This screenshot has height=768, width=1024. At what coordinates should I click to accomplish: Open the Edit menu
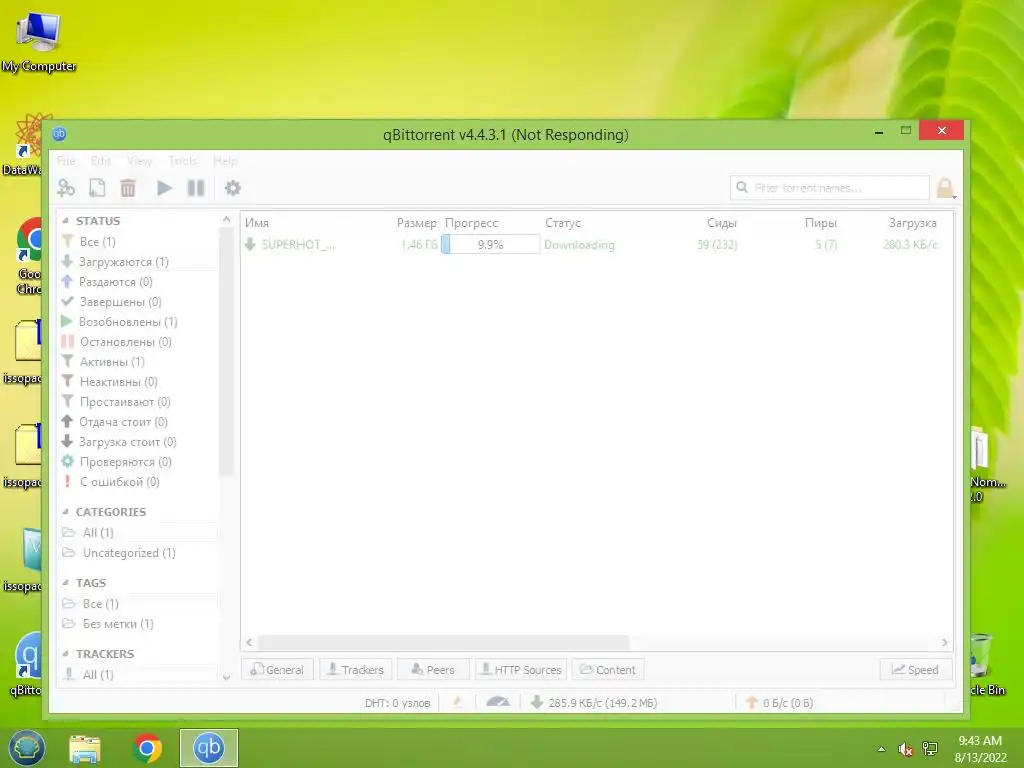[101, 161]
